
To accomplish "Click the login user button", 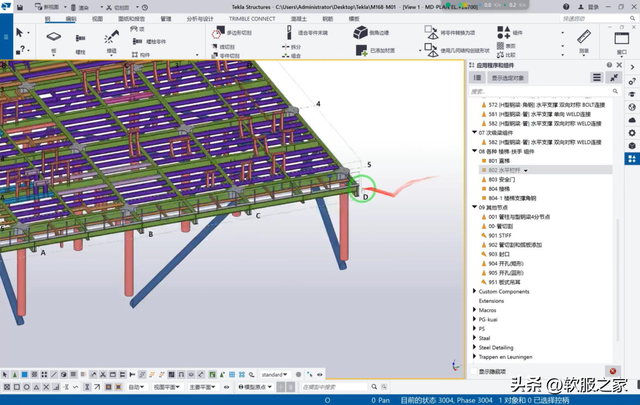I will tap(589, 7).
